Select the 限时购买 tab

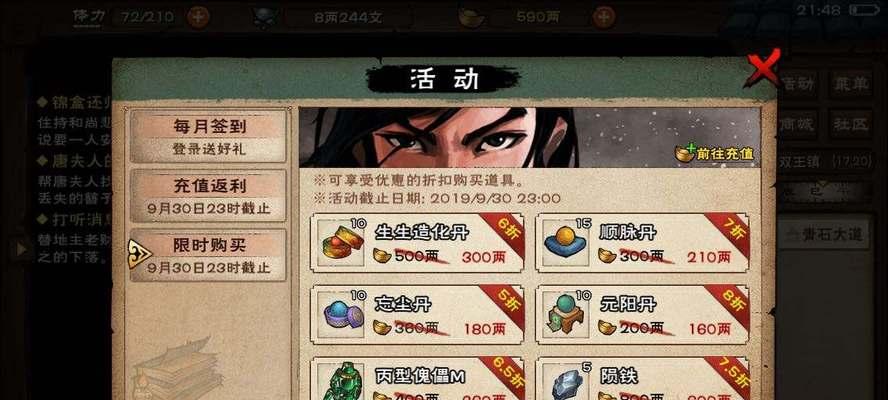(x=209, y=256)
